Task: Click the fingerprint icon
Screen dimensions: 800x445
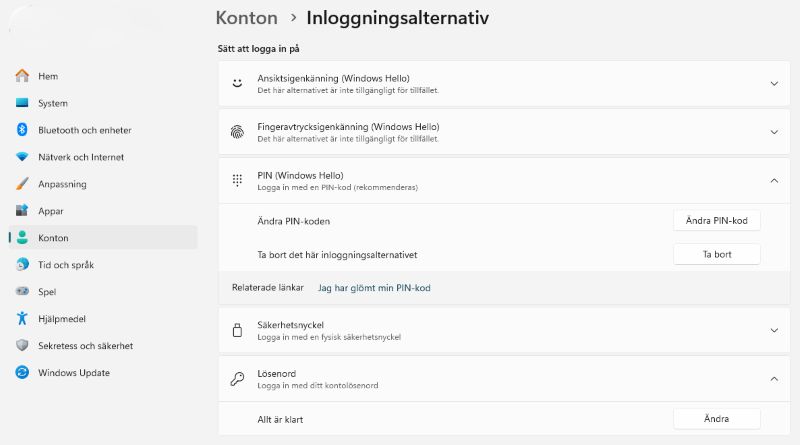Action: coord(237,132)
